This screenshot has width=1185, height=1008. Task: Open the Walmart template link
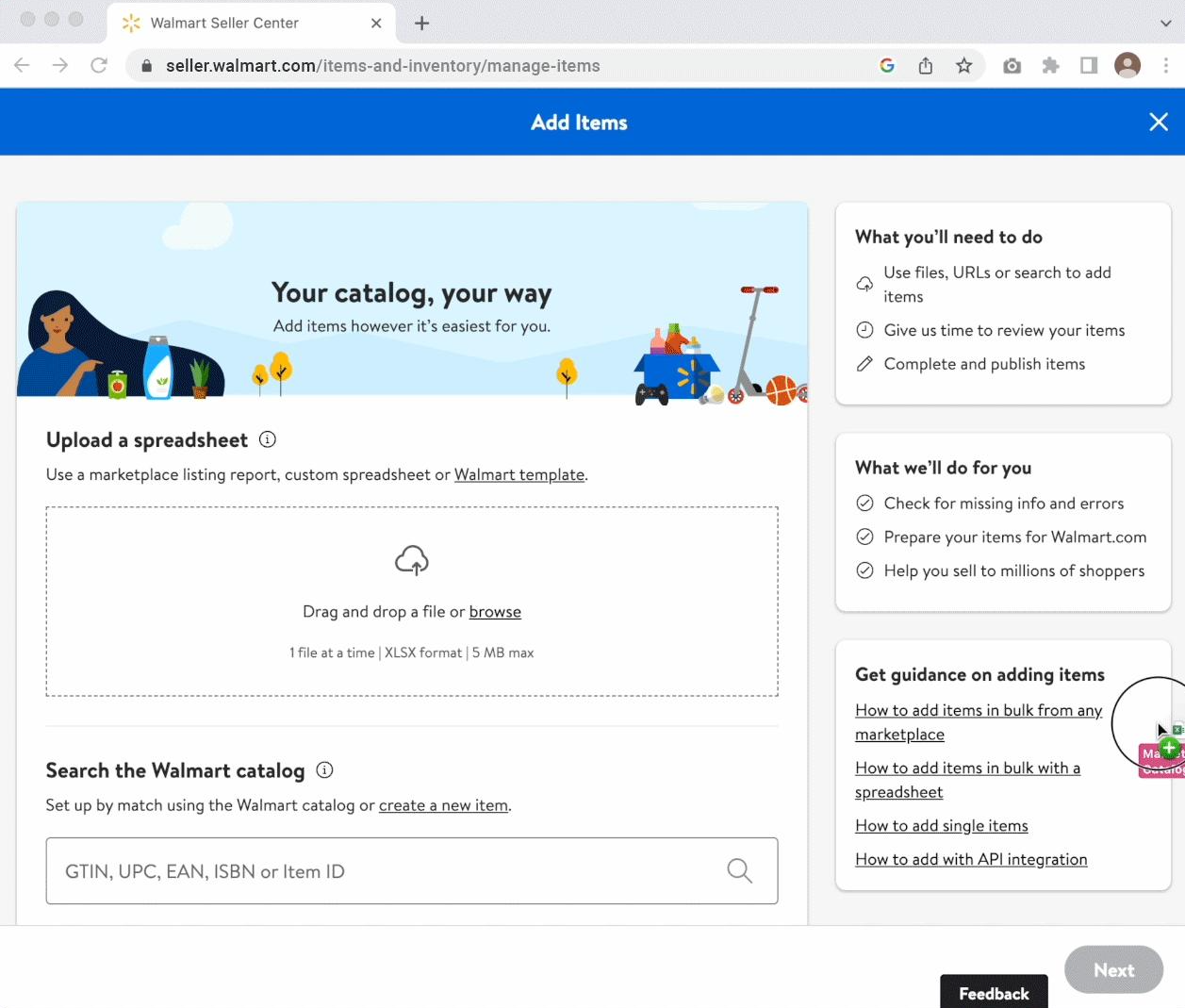[519, 474]
